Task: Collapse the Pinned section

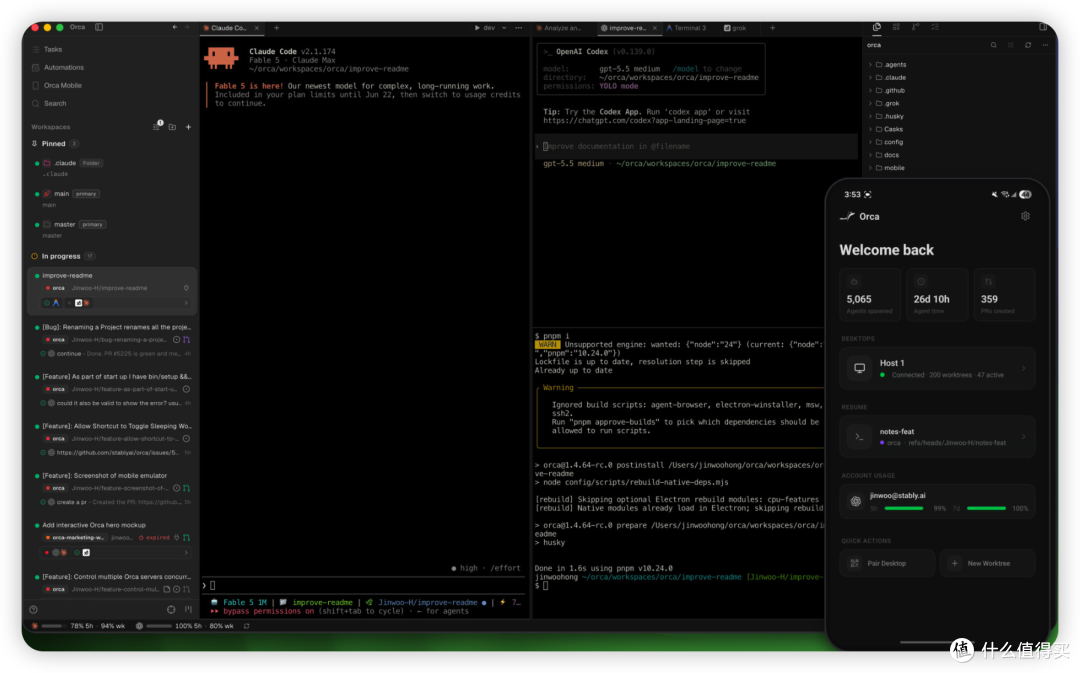Action: (54, 143)
